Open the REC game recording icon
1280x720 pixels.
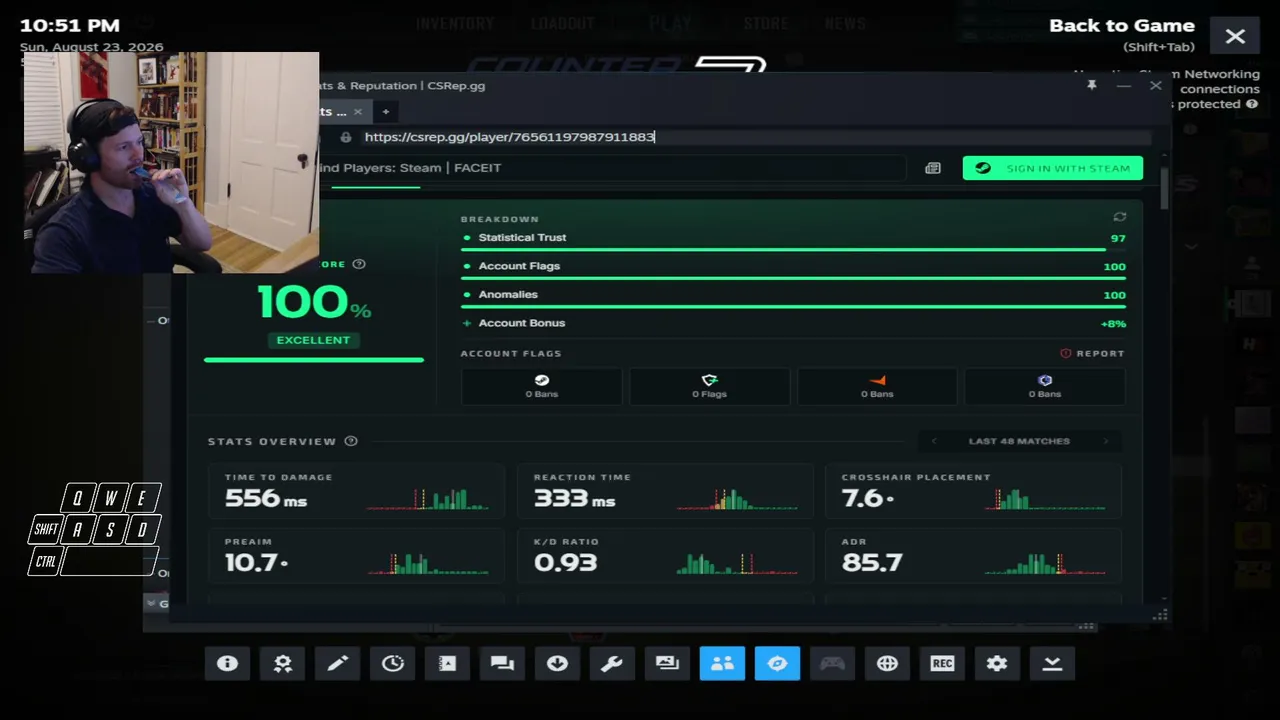pos(942,663)
